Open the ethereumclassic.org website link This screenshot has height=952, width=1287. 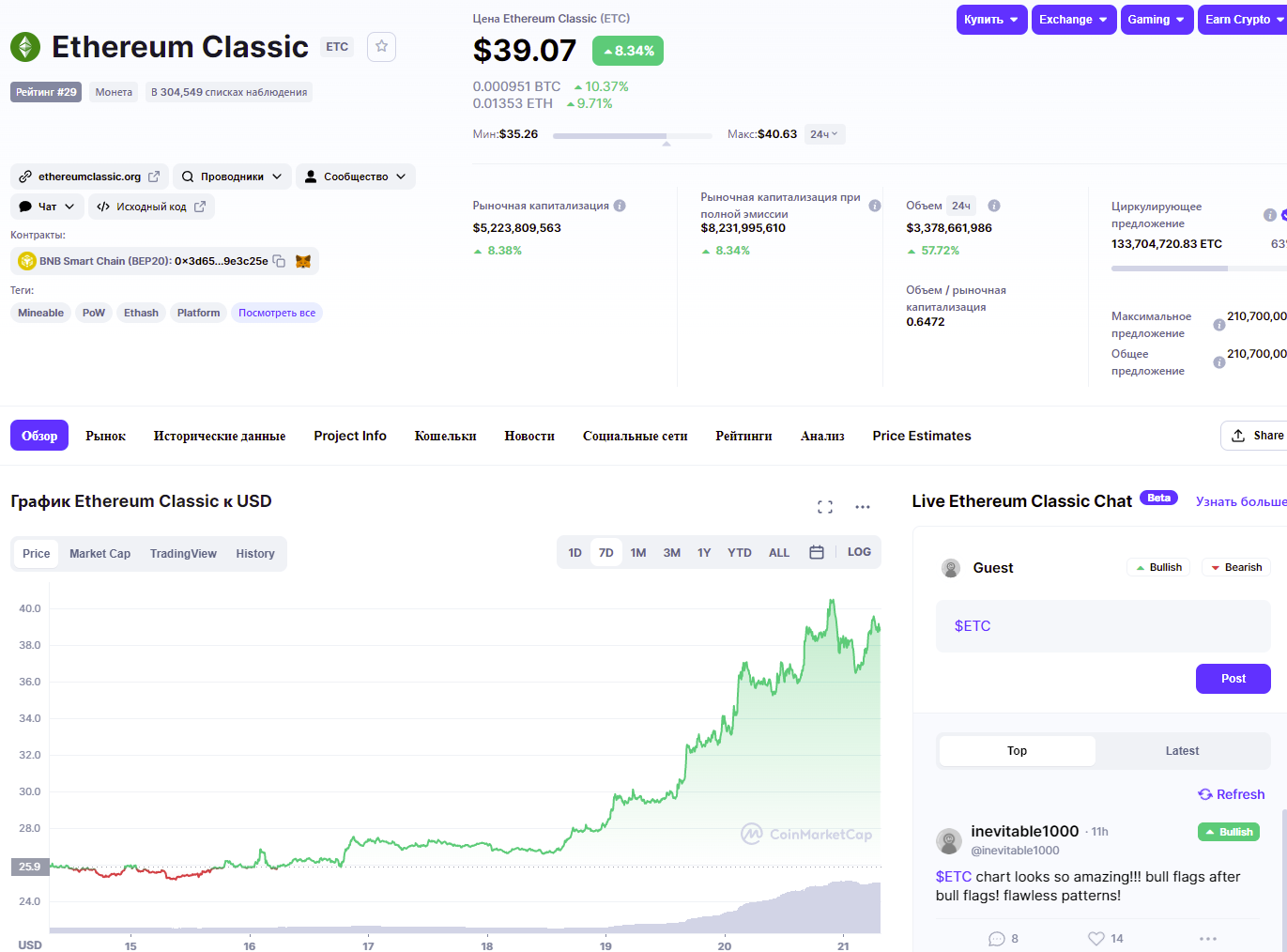coord(90,177)
